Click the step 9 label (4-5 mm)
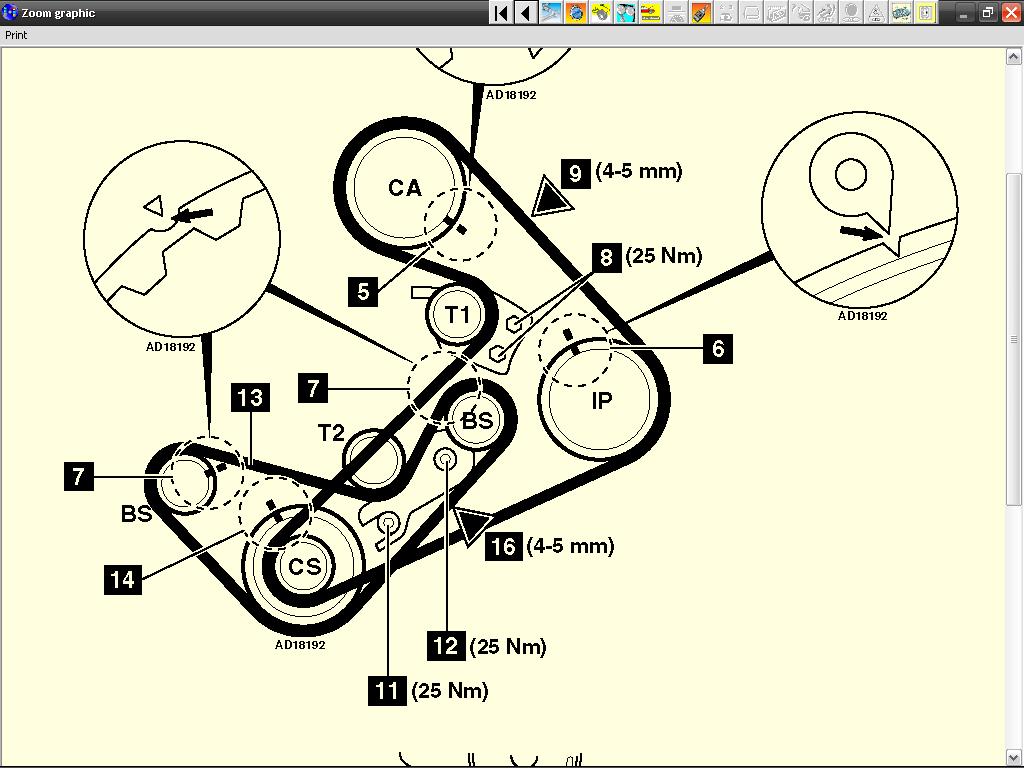 622,172
